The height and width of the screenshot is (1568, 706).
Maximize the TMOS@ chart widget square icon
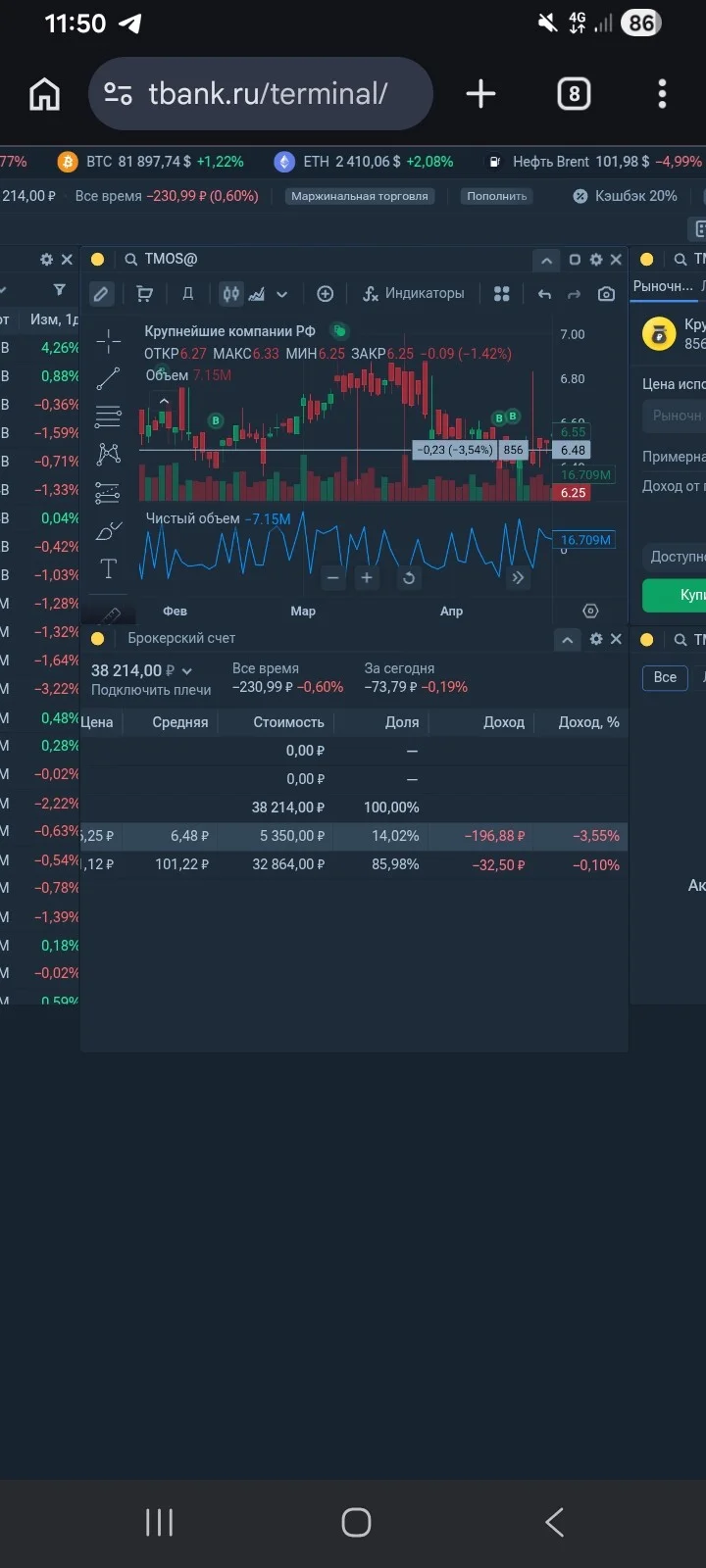[x=575, y=260]
